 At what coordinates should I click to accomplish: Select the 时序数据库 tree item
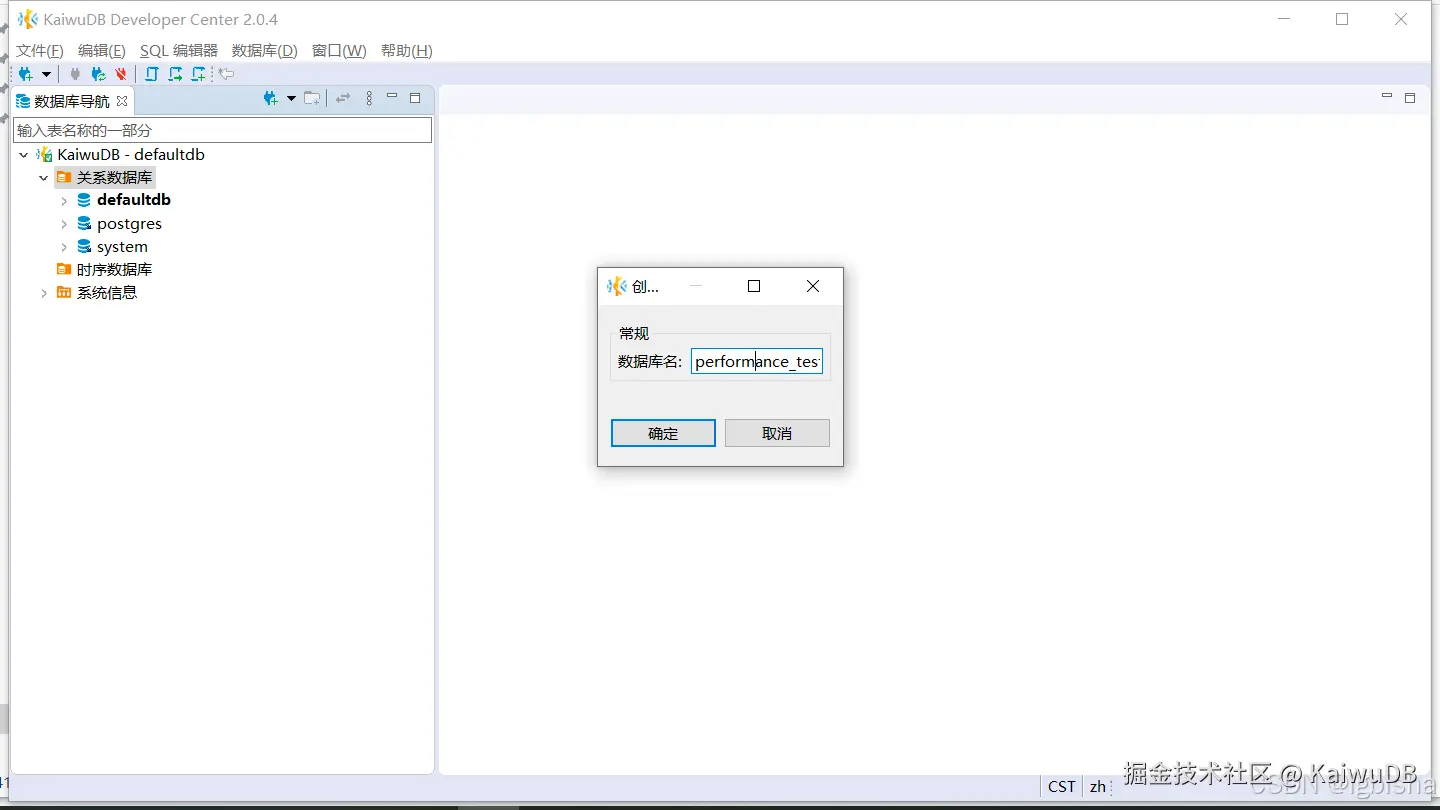[x=115, y=270]
